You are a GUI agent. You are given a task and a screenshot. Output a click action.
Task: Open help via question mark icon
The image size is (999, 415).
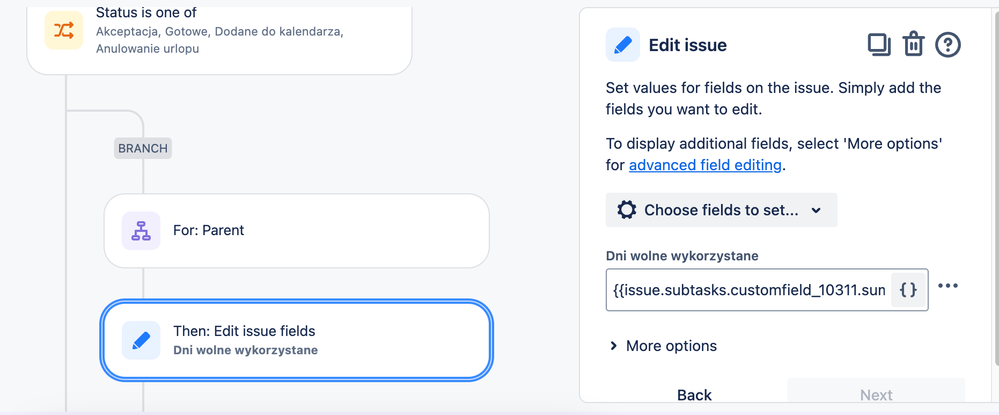click(948, 45)
